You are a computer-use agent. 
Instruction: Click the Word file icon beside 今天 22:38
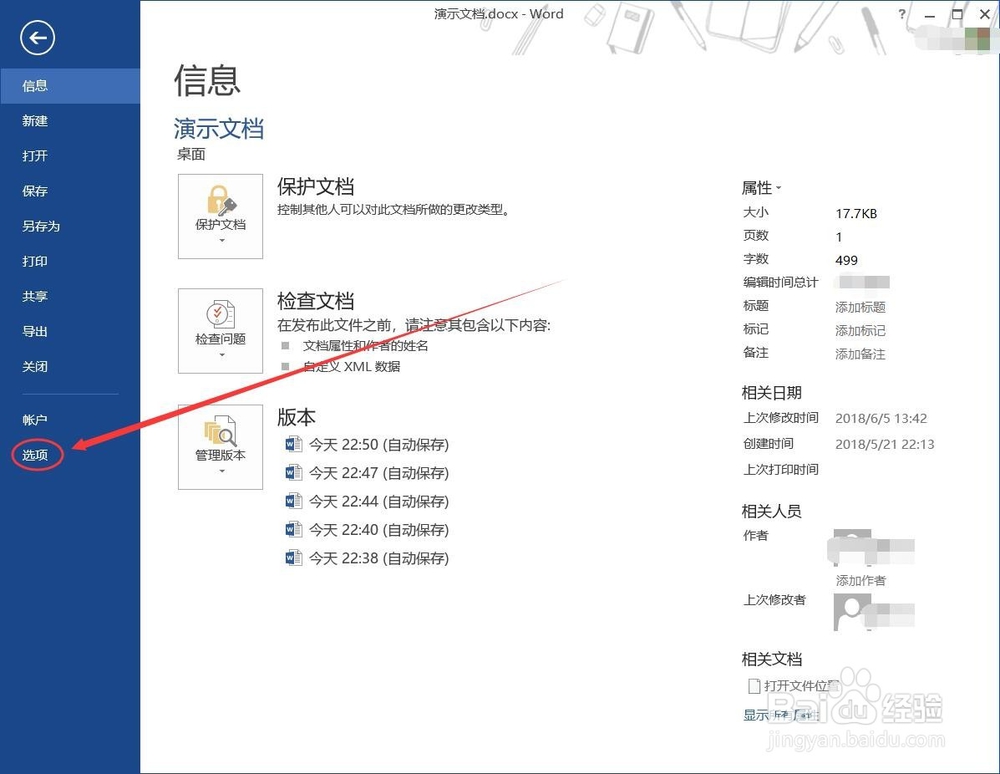pyautogui.click(x=293, y=558)
